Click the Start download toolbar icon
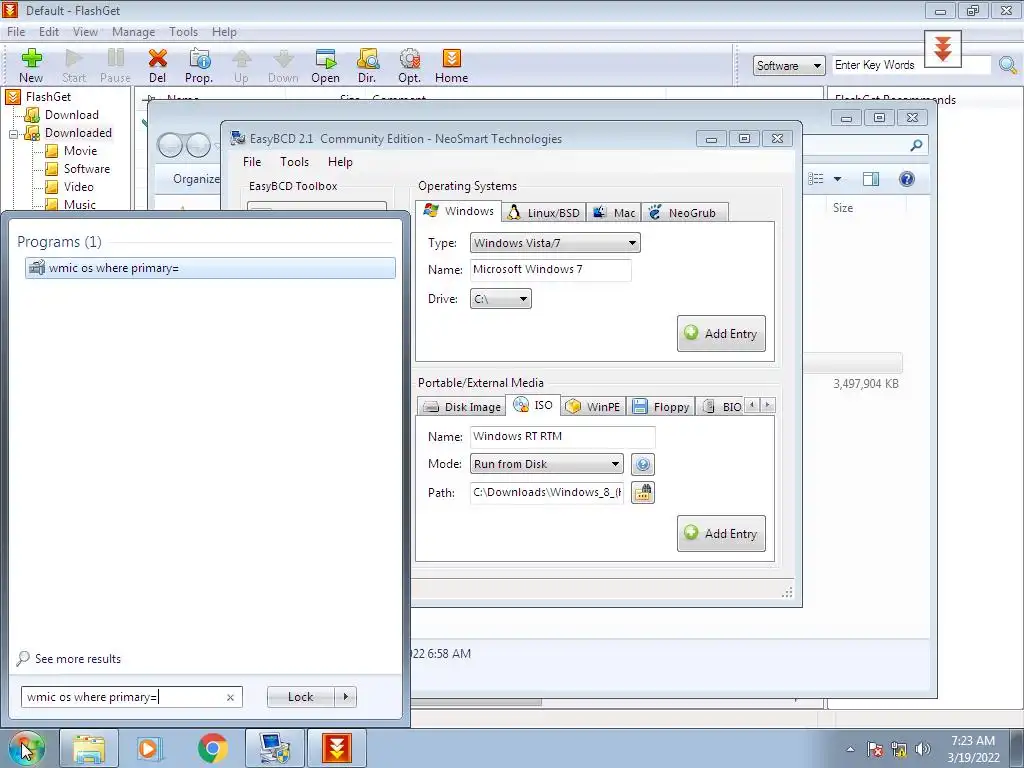The image size is (1024, 768). tap(74, 65)
